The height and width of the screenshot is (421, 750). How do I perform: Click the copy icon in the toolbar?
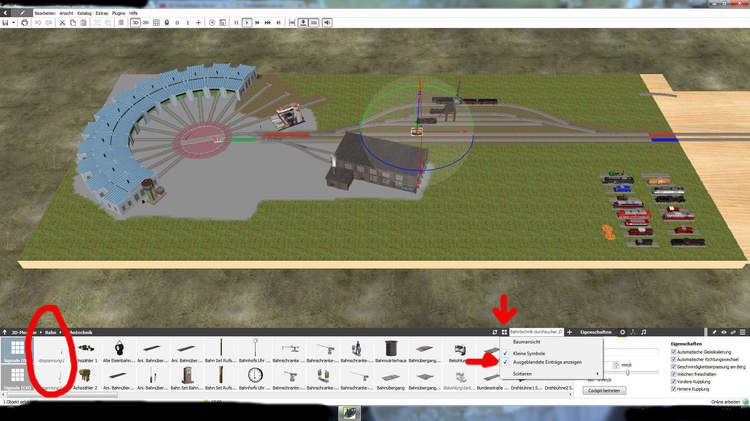(x=73, y=22)
